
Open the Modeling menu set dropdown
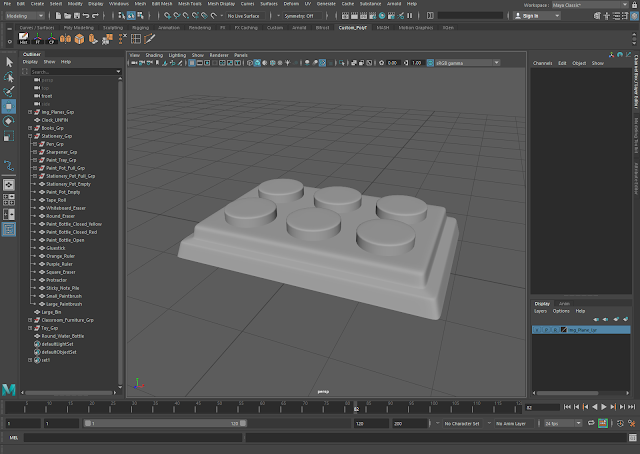click(24, 16)
